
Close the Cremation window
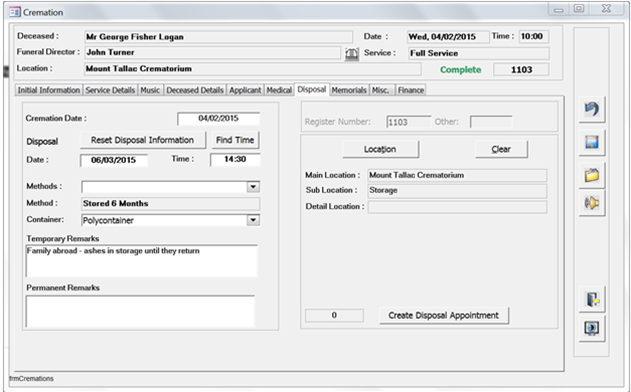point(606,8)
